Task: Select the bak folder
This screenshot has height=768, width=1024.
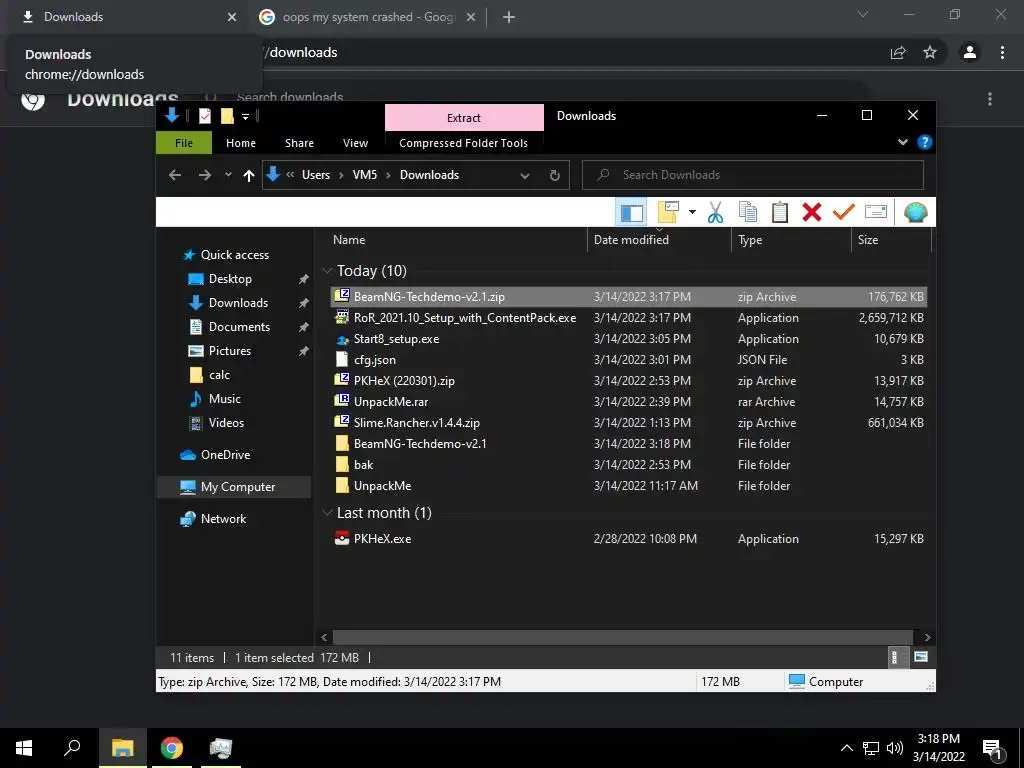Action: (x=628, y=464)
